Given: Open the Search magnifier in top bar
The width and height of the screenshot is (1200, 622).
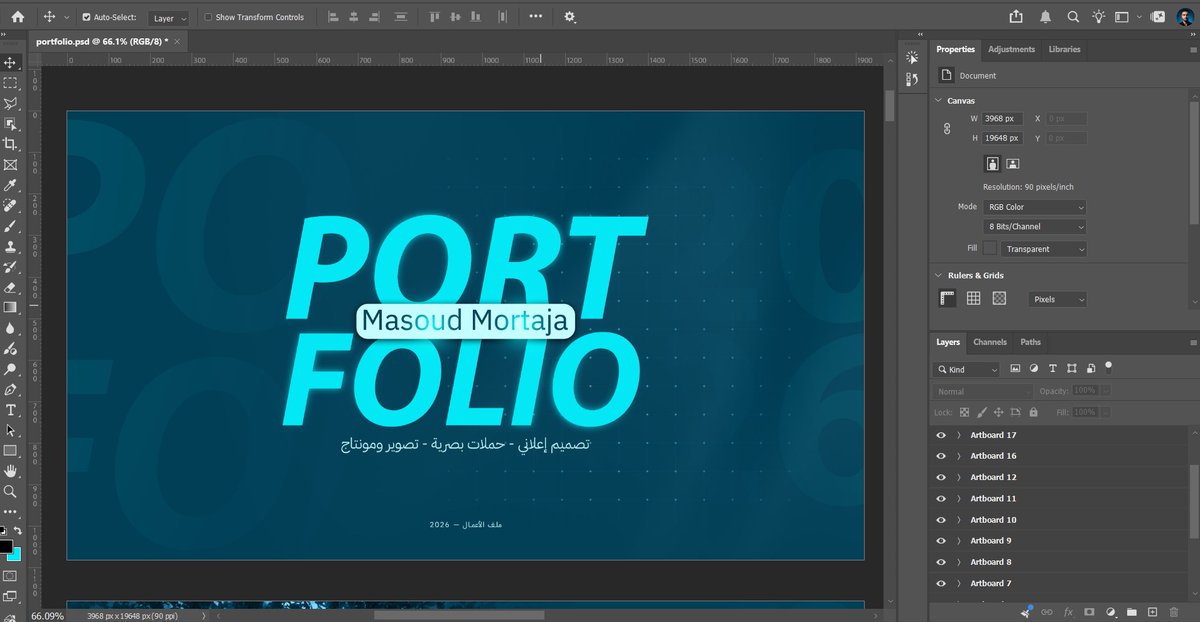Looking at the screenshot, I should 1073,17.
